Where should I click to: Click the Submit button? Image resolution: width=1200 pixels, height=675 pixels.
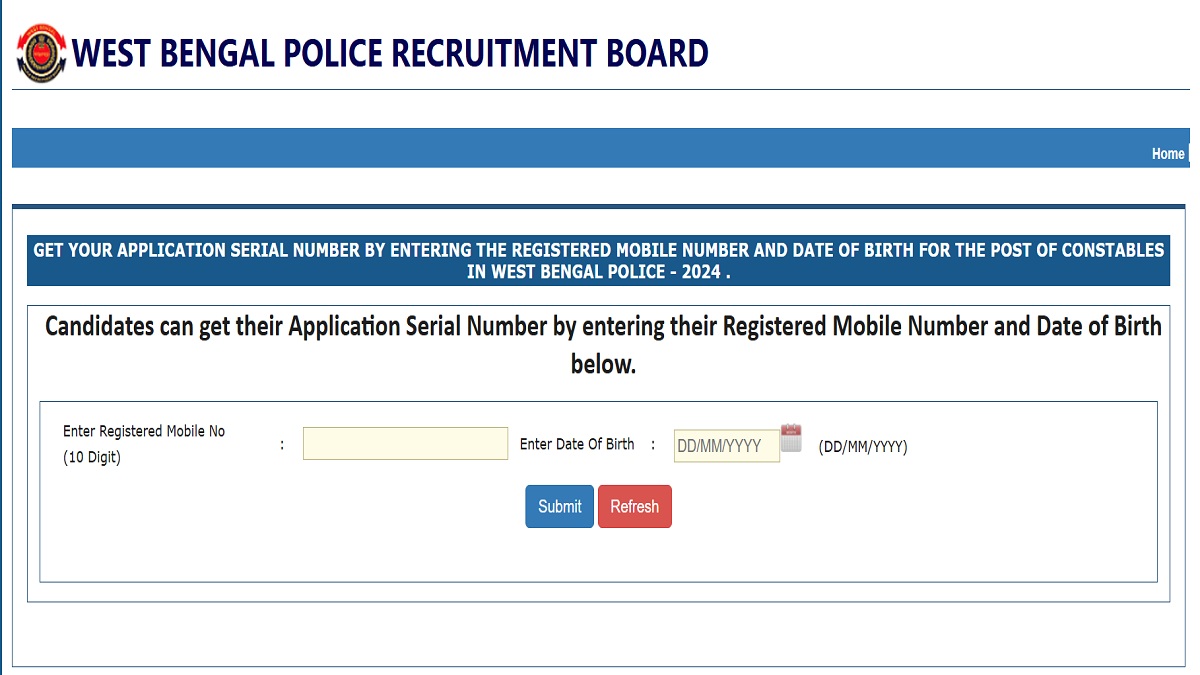[558, 506]
